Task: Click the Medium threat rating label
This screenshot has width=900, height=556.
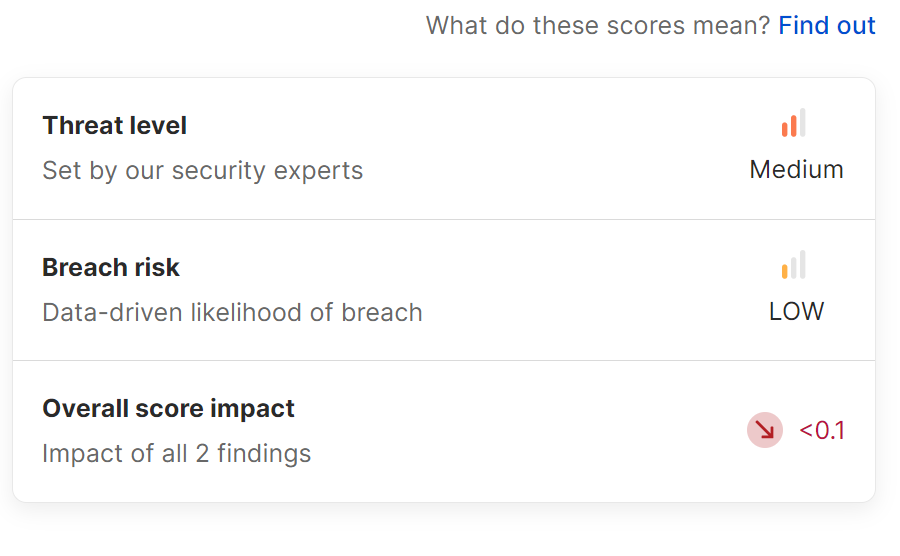Action: click(x=796, y=170)
